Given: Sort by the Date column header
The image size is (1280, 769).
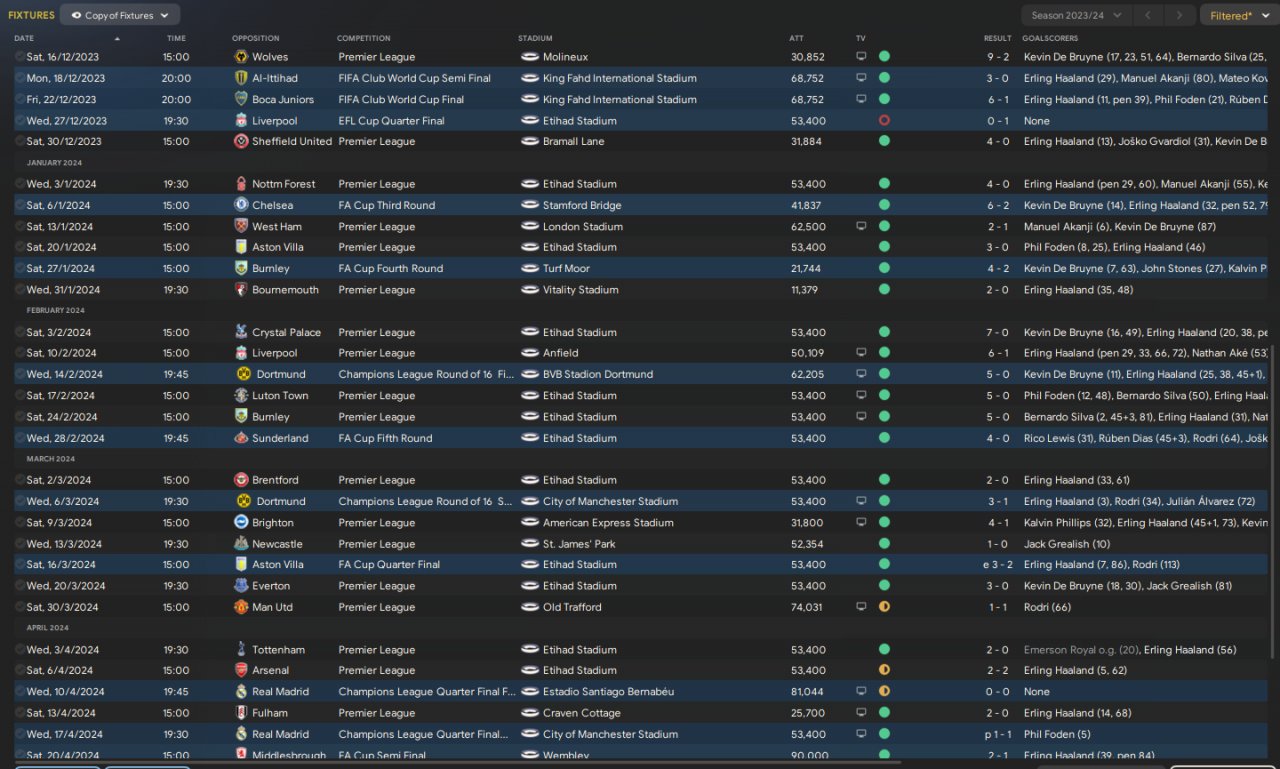Looking at the screenshot, I should (x=24, y=38).
